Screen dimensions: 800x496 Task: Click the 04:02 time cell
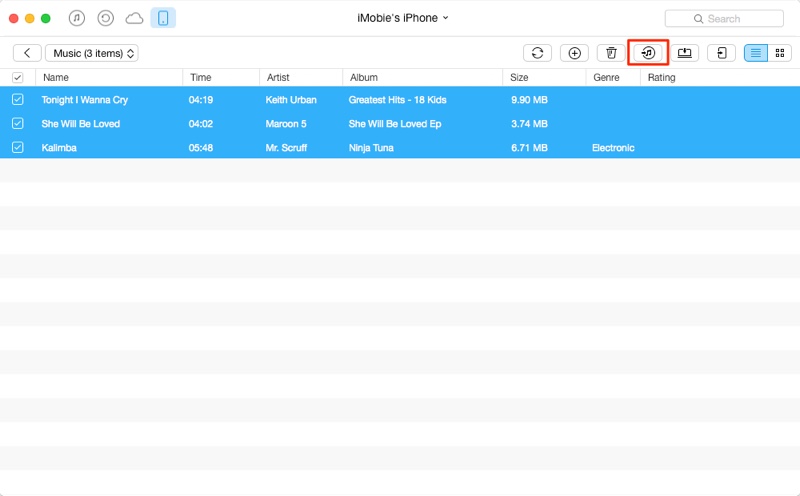[201, 123]
